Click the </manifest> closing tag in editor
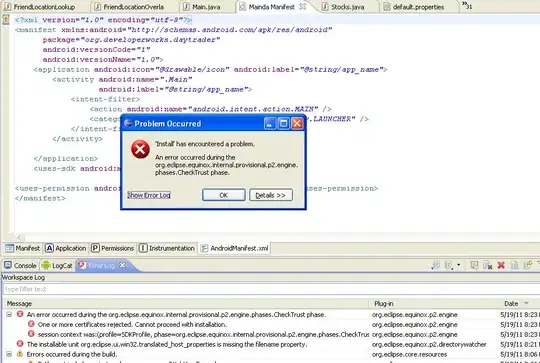540x363 pixels. coord(40,198)
